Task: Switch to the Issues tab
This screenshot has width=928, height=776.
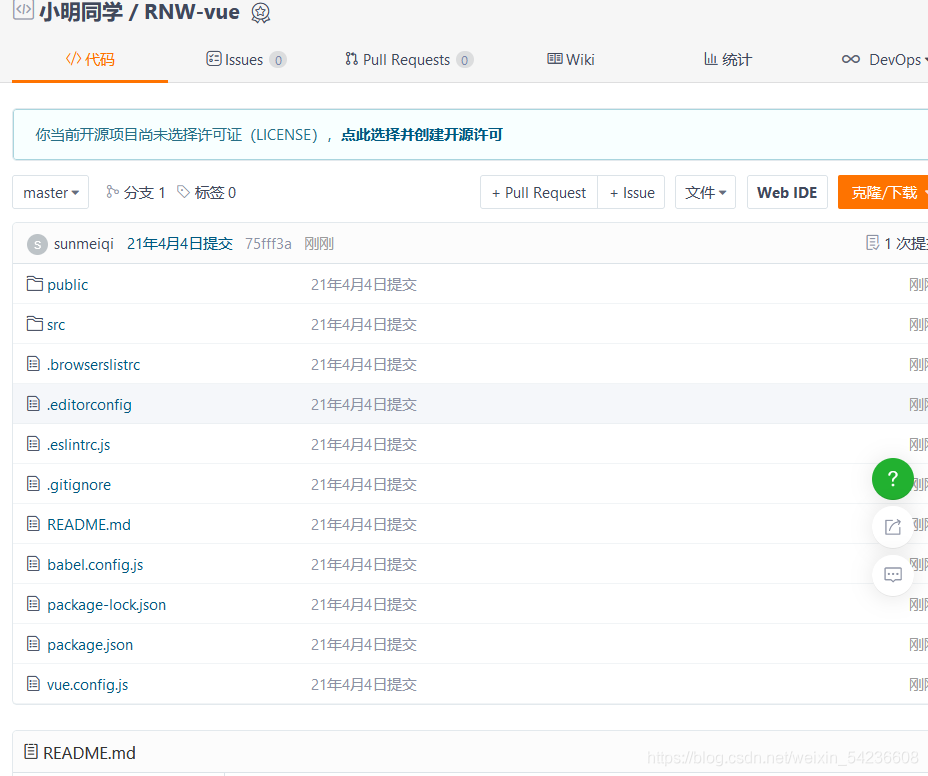Action: coord(246,60)
